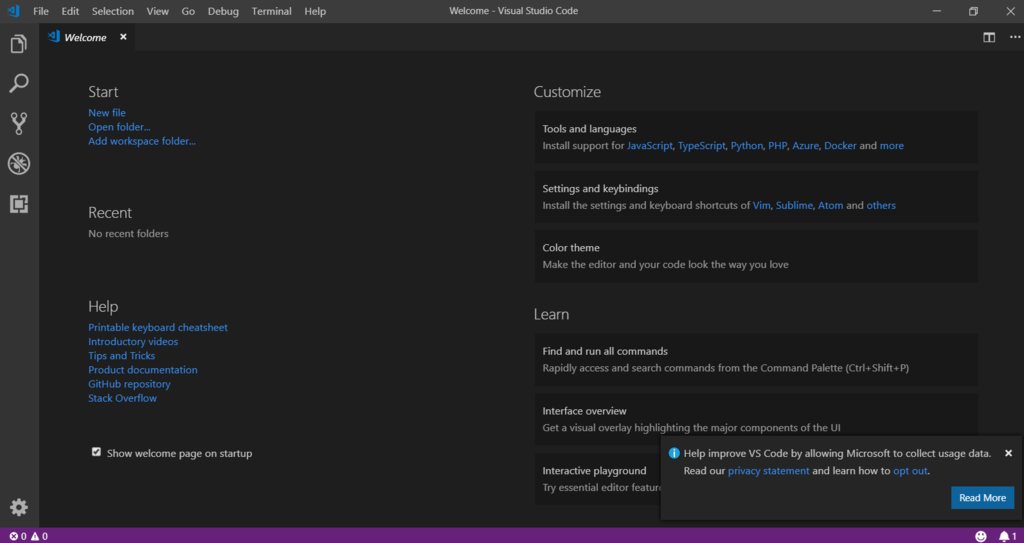Click the split editor icon
1024x543 pixels.
click(x=989, y=37)
